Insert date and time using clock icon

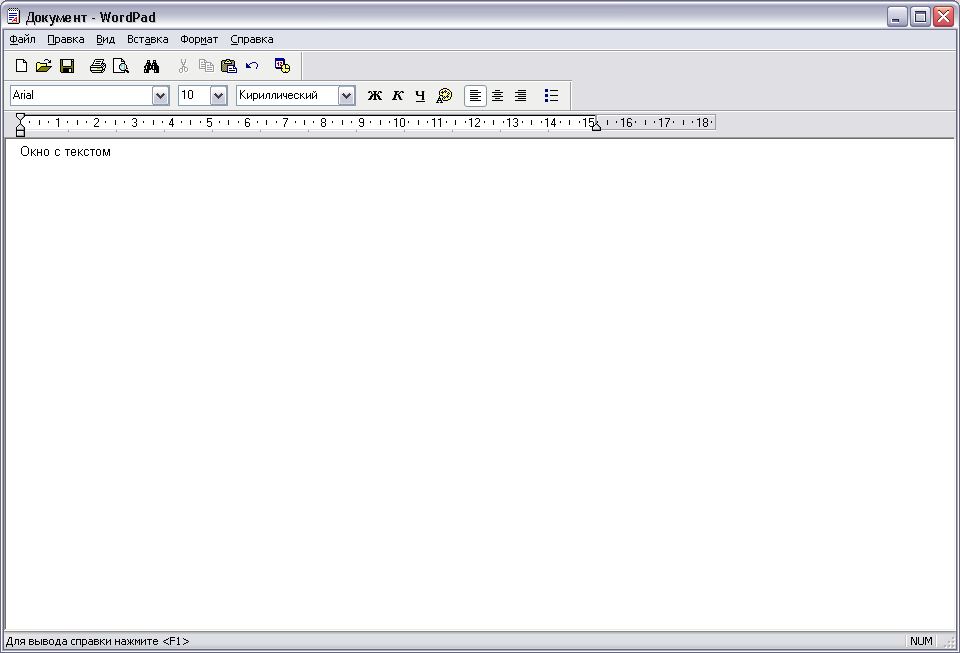click(282, 66)
